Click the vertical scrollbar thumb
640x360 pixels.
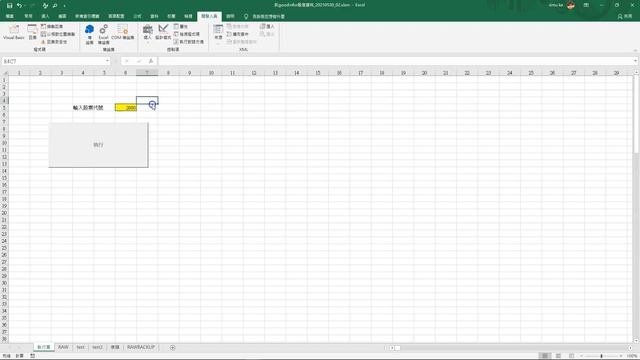(636, 115)
